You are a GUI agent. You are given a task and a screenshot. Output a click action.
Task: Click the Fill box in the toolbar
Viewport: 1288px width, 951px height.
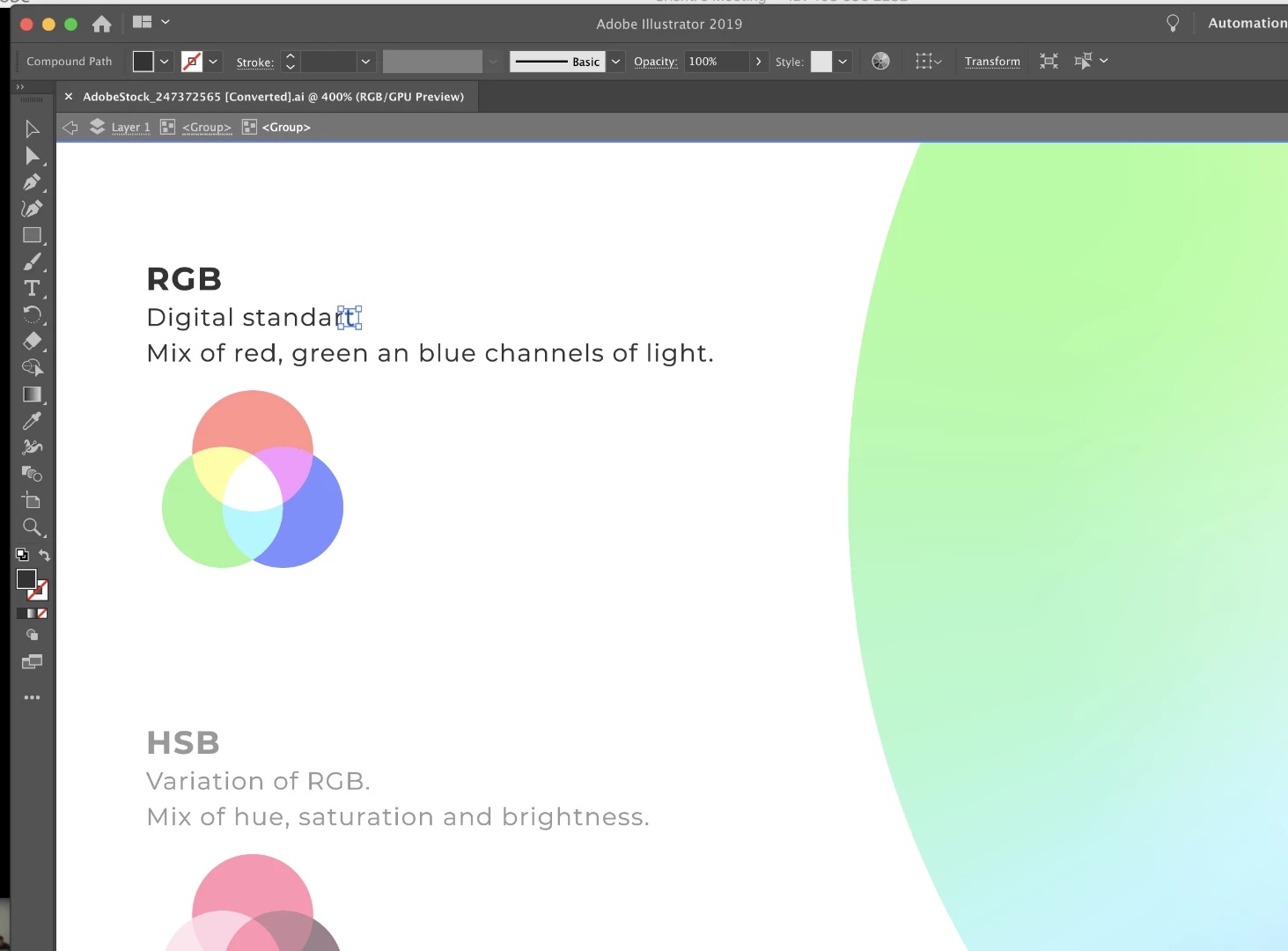26,579
